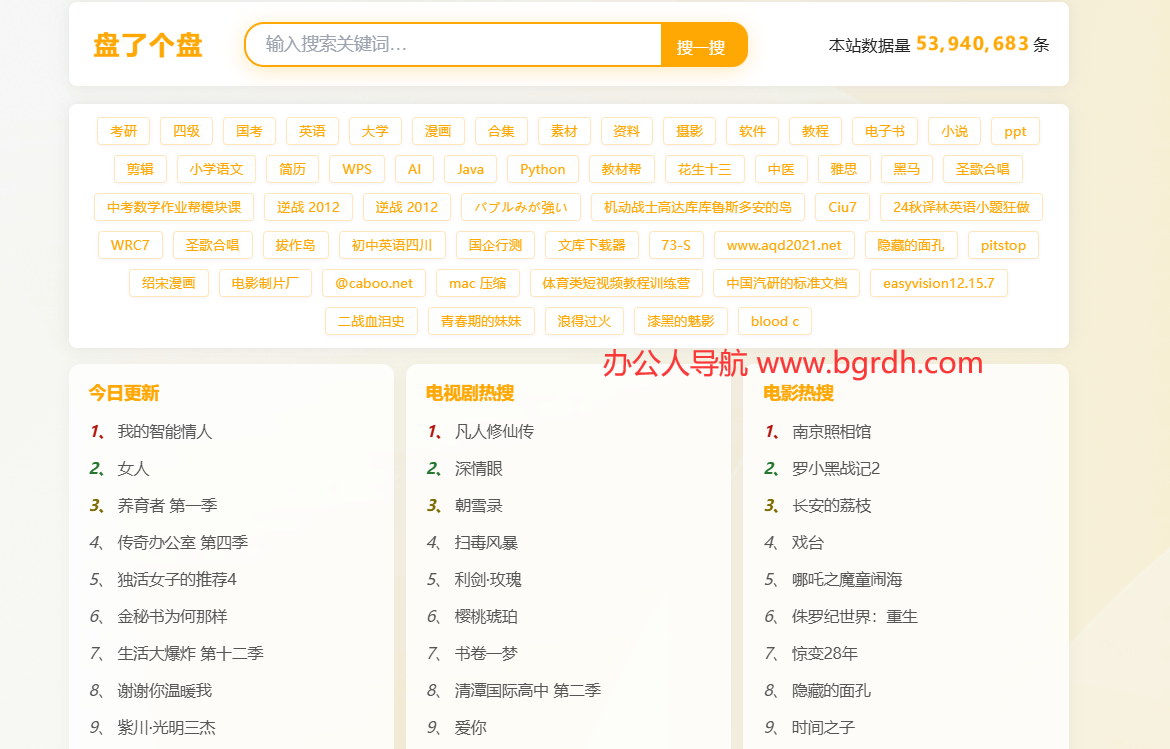1170x749 pixels.
Task: Select the 绍宋漫画 tag
Action: (x=169, y=283)
